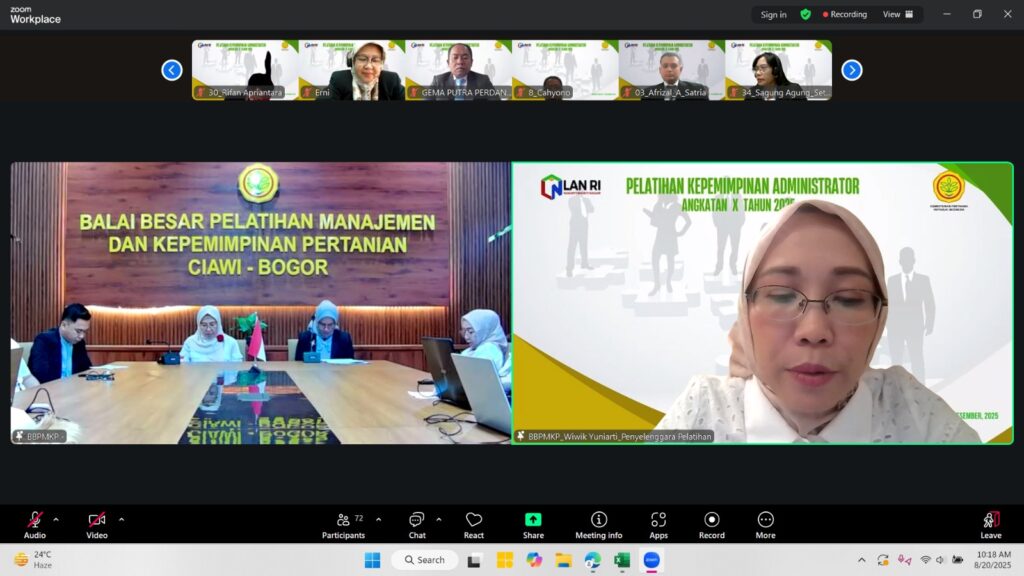
Task: Open clock and date 10:18 AM
Action: (x=993, y=560)
